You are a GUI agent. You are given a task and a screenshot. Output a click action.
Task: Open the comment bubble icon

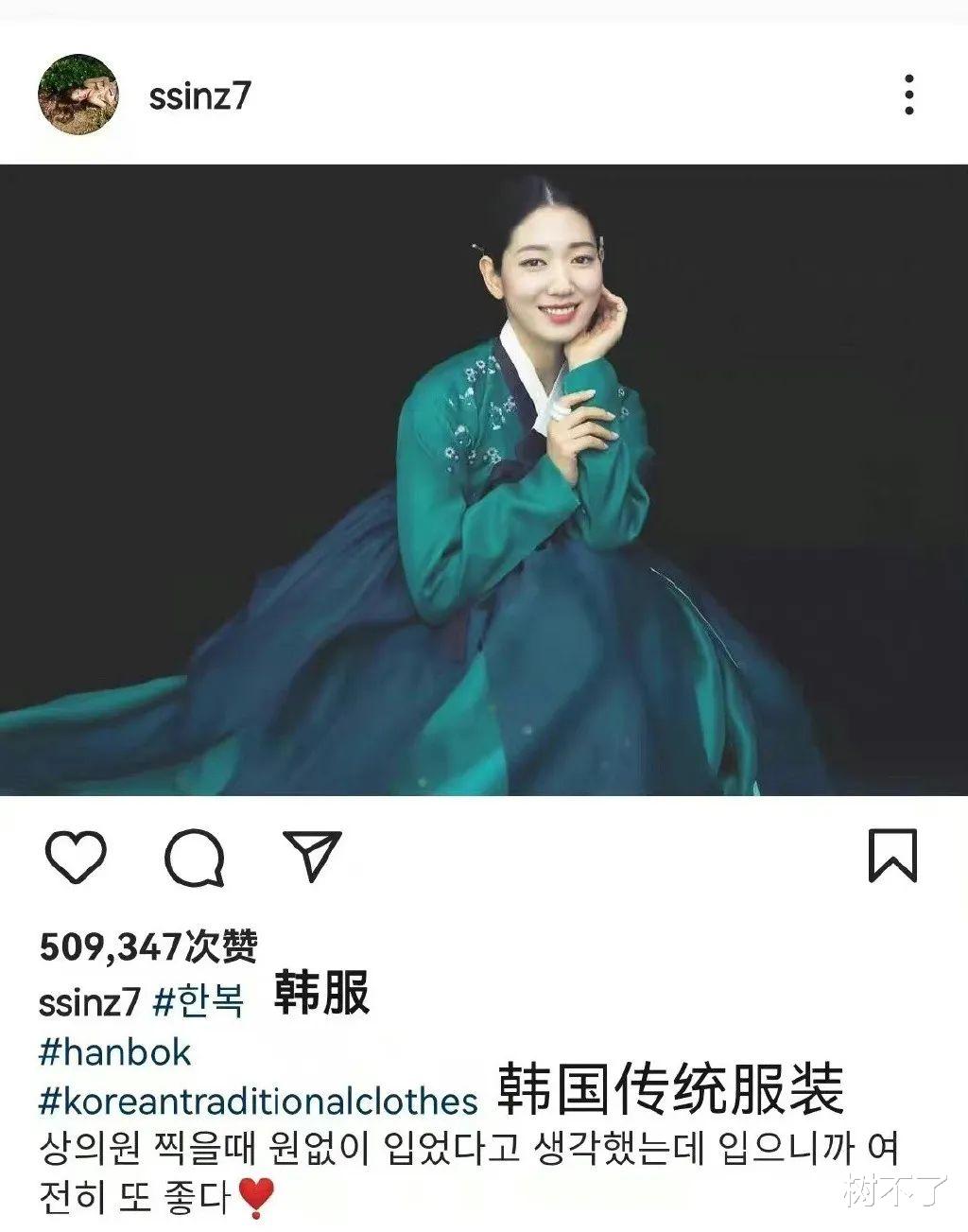pyautogui.click(x=195, y=858)
